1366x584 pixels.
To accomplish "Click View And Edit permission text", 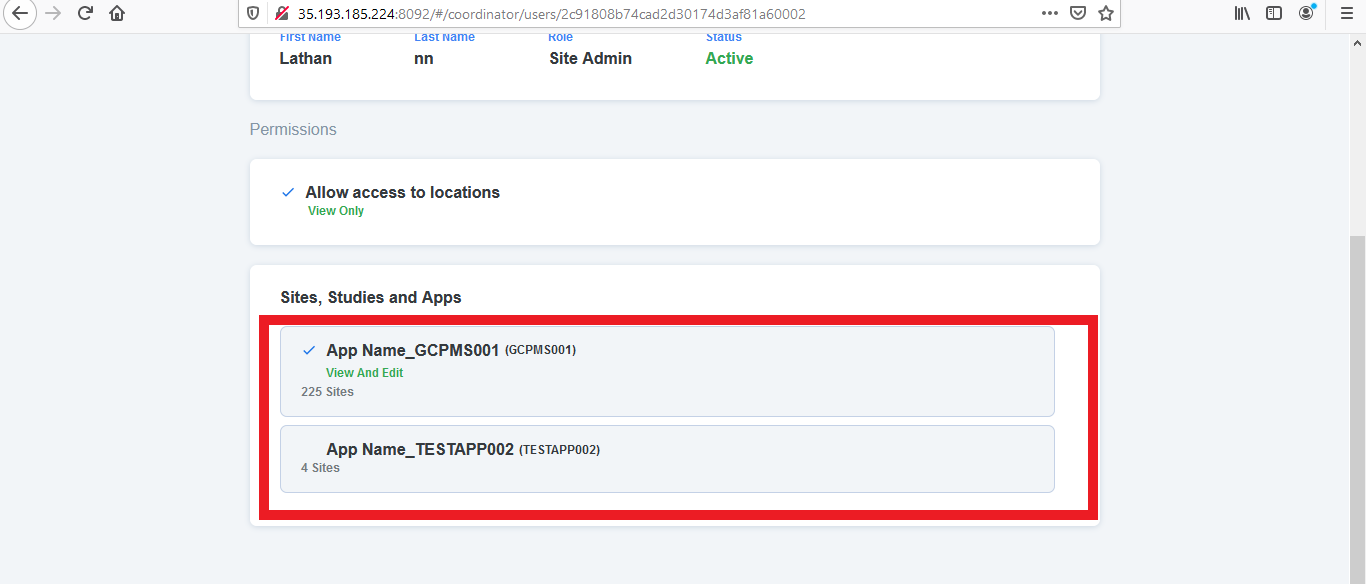I will coord(365,373).
